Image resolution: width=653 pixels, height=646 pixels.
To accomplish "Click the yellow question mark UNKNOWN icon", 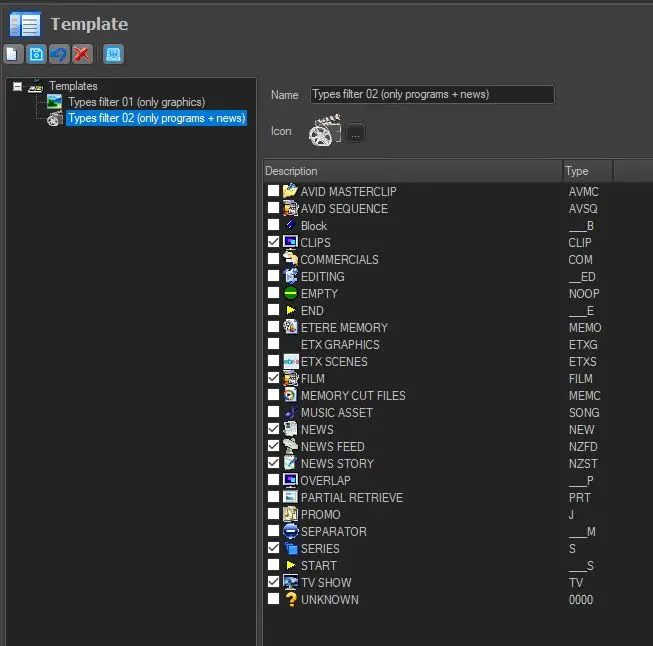I will [290, 599].
